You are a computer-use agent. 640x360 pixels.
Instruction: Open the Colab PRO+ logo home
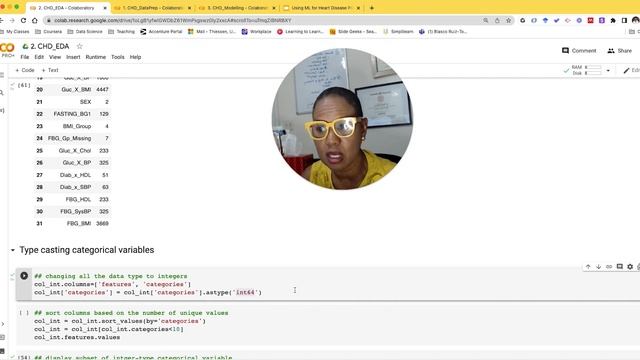[7, 50]
